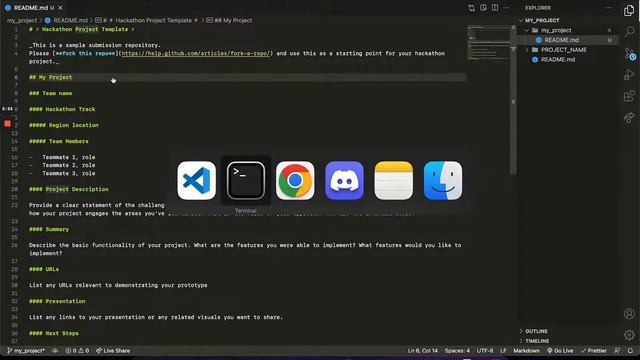Click my_project breadcrumb segment
Viewport: 640px width, 360px height.
tap(22, 20)
